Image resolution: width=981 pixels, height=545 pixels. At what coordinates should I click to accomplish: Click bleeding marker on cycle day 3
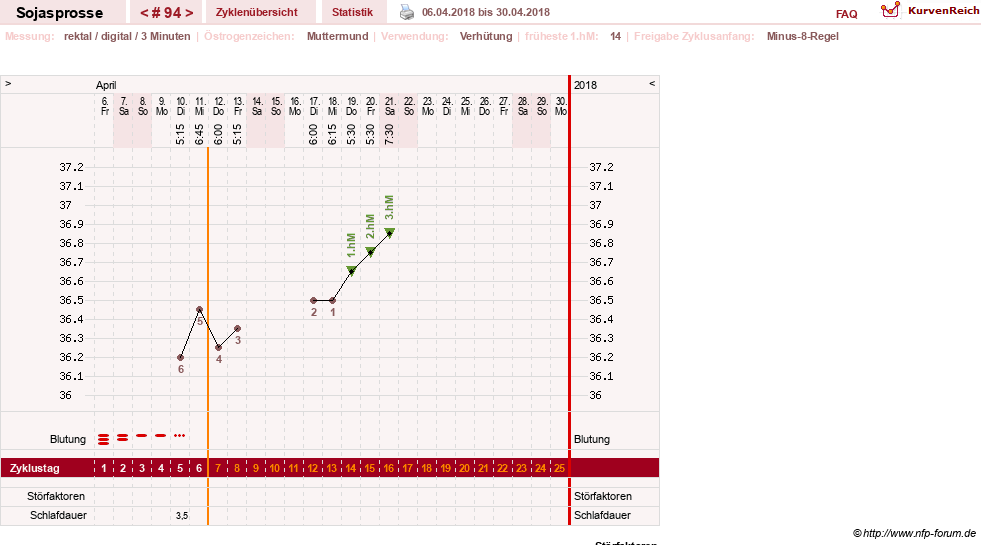[x=142, y=435]
